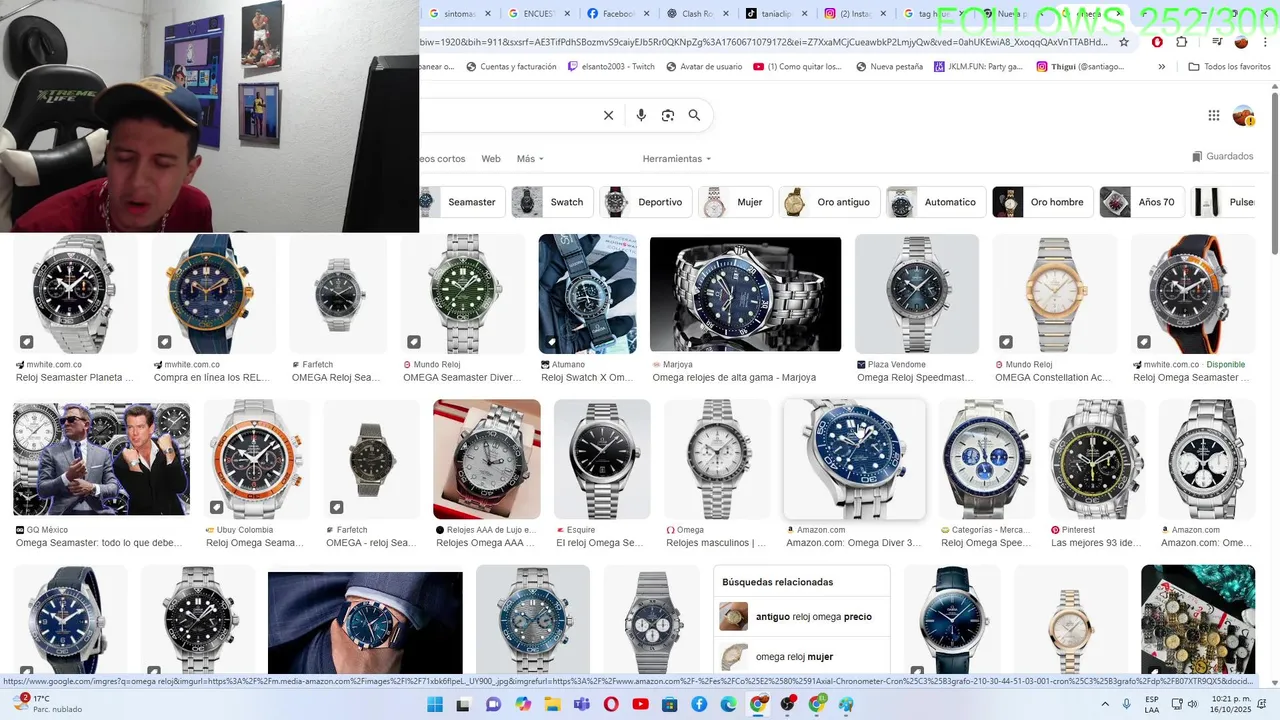Switch to the Web search tab

(x=491, y=159)
